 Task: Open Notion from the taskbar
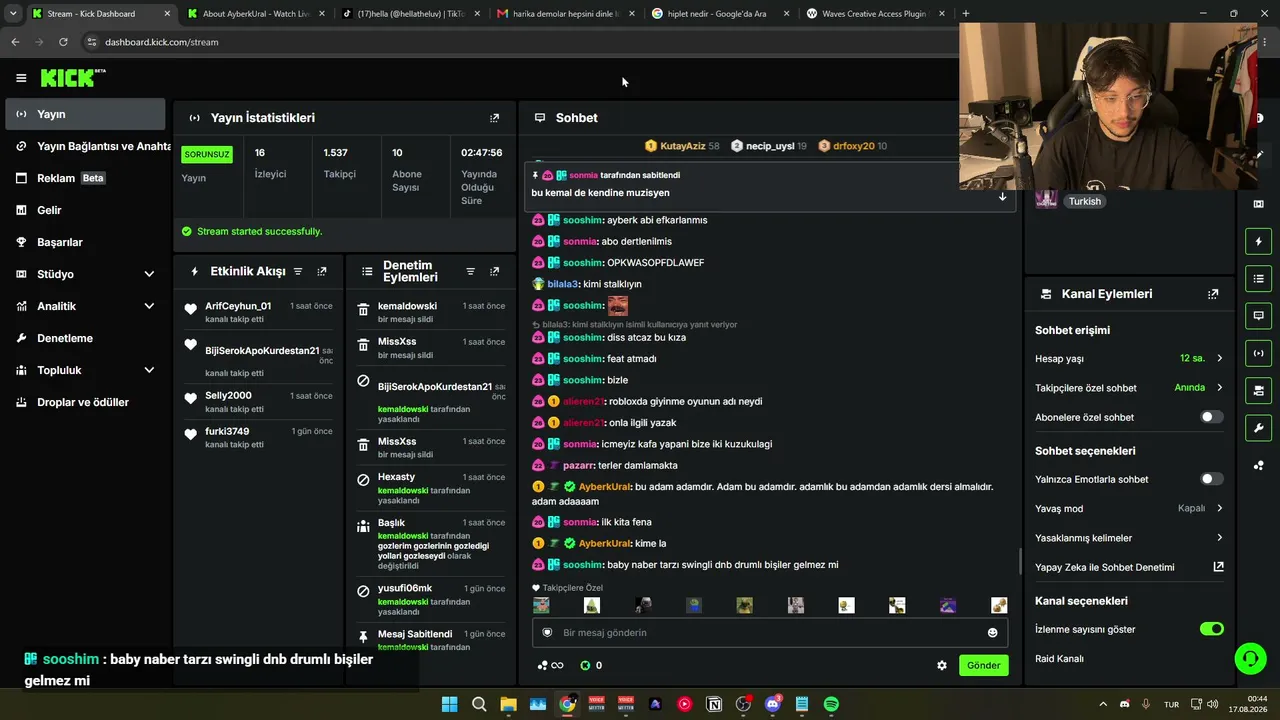tap(714, 704)
